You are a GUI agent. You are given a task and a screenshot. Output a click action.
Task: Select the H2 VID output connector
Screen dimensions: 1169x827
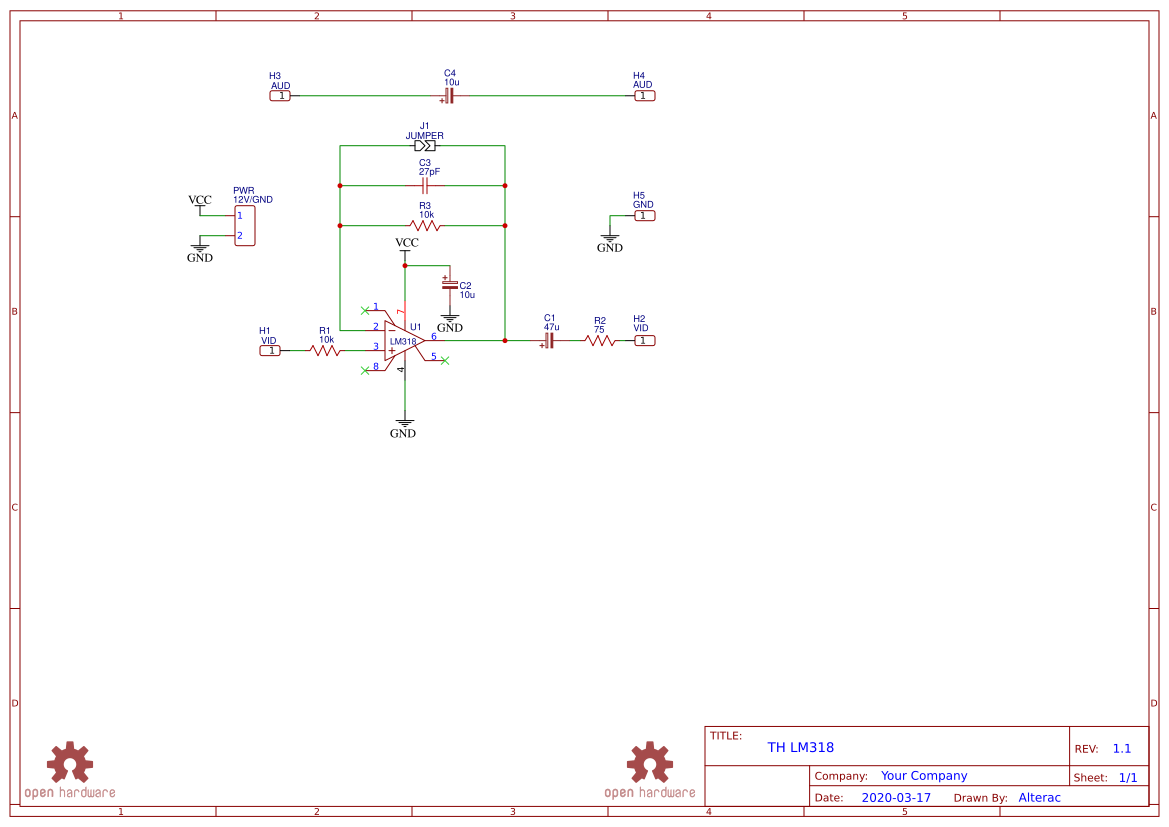pos(644,341)
